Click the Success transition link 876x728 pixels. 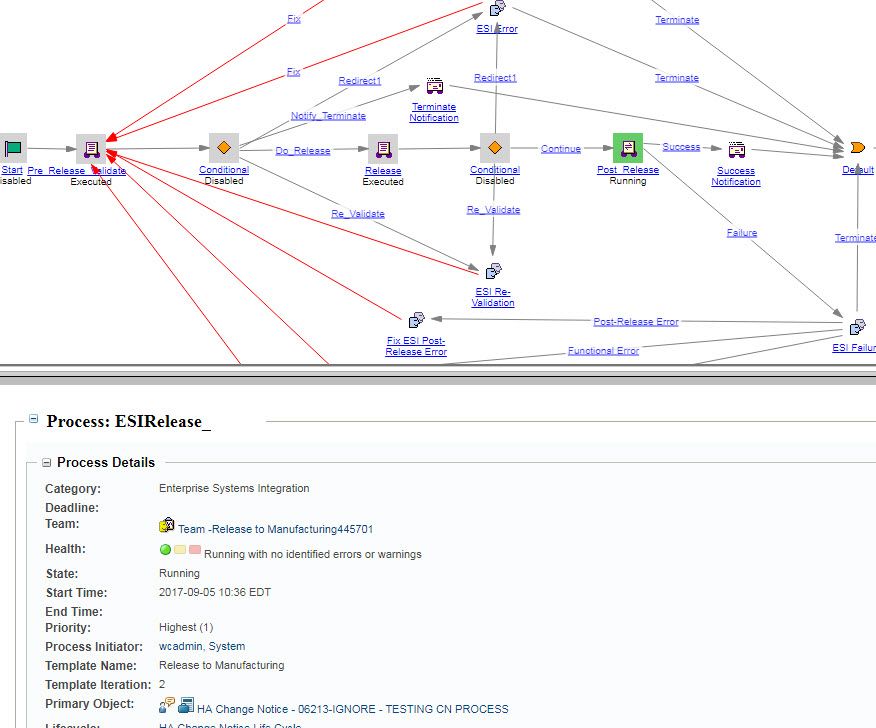pos(681,147)
